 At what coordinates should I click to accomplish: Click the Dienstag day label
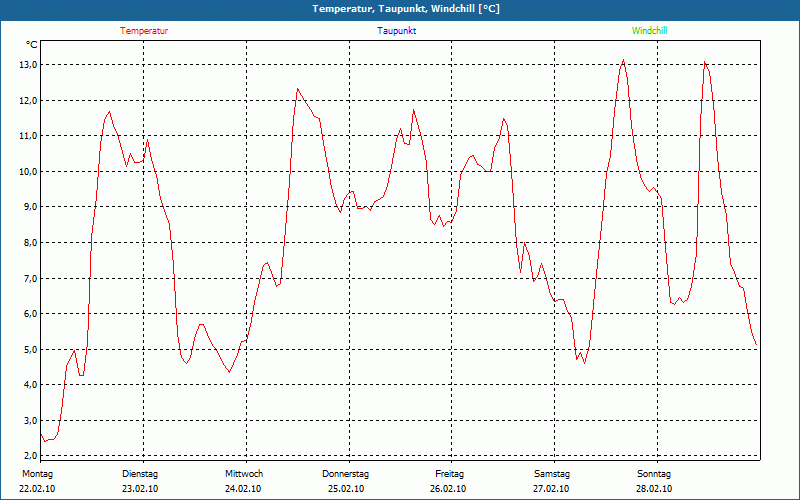(x=140, y=474)
